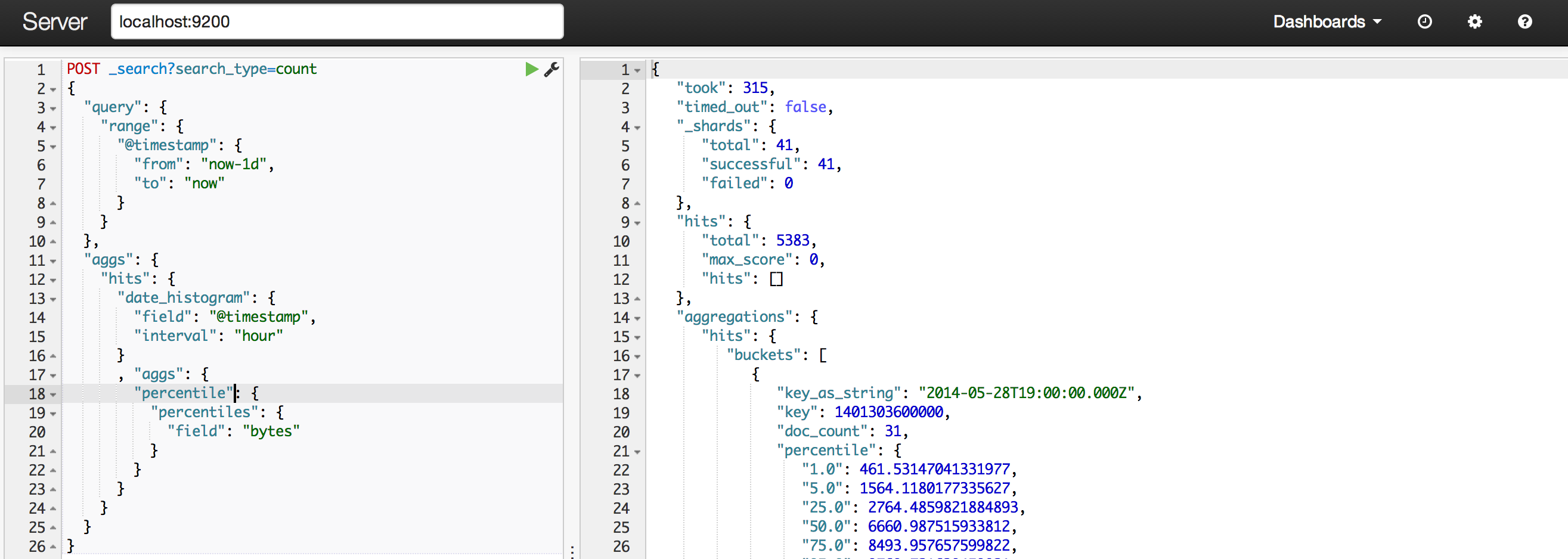This screenshot has height=559, width=1568.
Task: Click the "bytes" field value
Action: coord(271,431)
